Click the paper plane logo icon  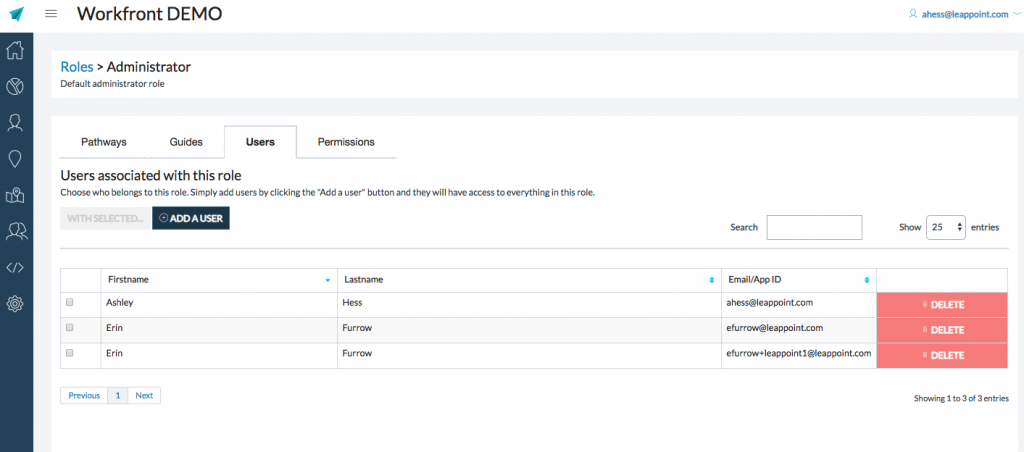pos(16,14)
